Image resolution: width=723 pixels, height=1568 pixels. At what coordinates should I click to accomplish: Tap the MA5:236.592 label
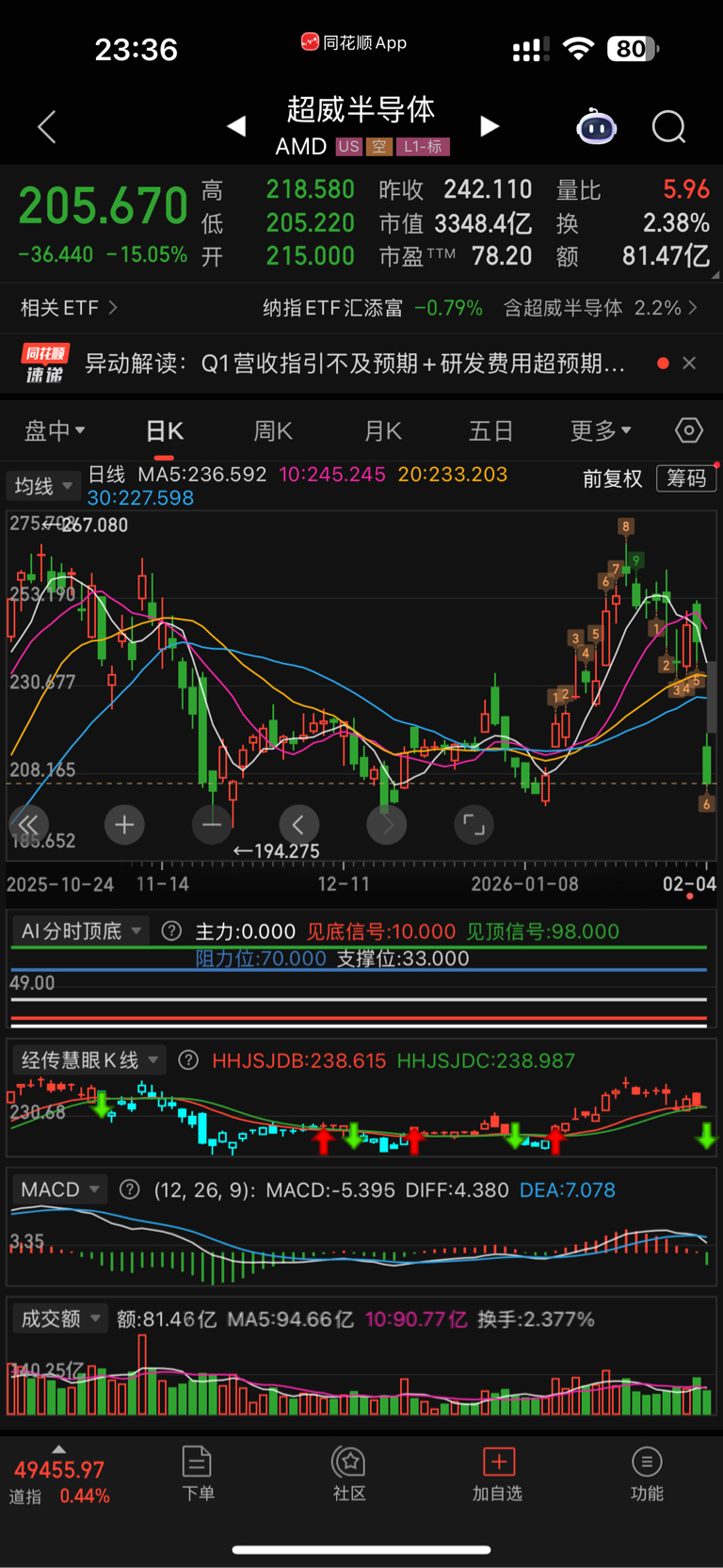pyautogui.click(x=202, y=475)
